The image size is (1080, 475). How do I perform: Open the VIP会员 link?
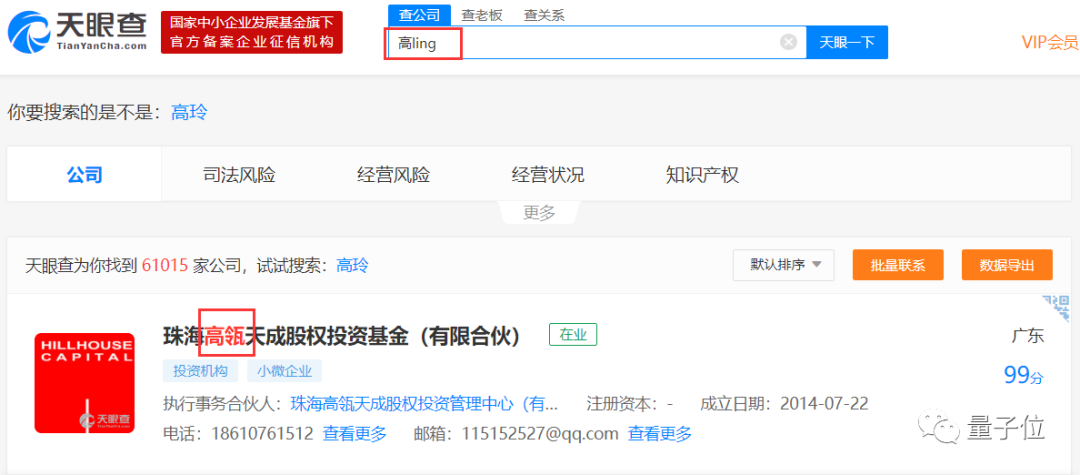(1050, 42)
